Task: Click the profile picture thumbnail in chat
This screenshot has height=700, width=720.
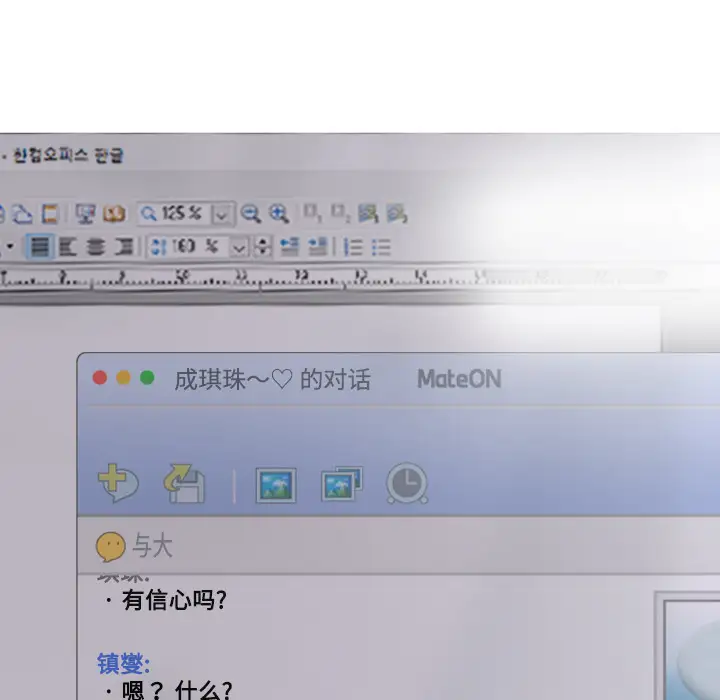Action: [x=690, y=646]
